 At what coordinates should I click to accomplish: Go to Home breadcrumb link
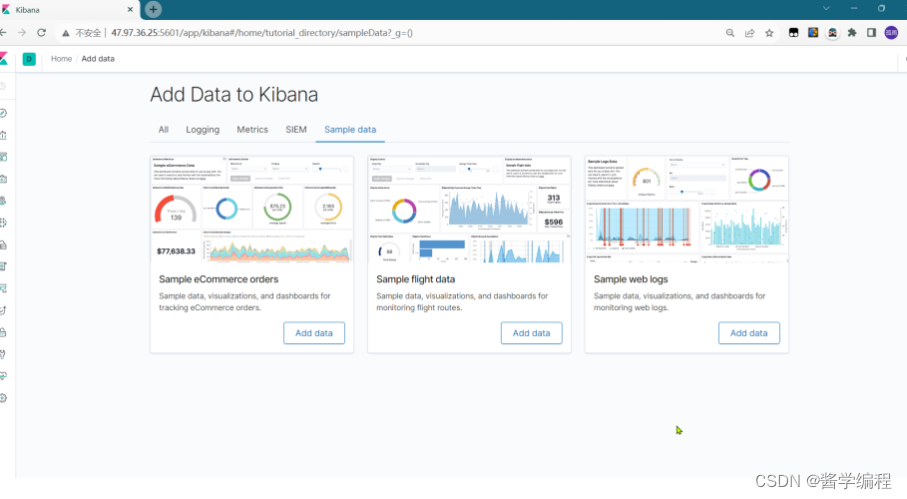tap(61, 59)
